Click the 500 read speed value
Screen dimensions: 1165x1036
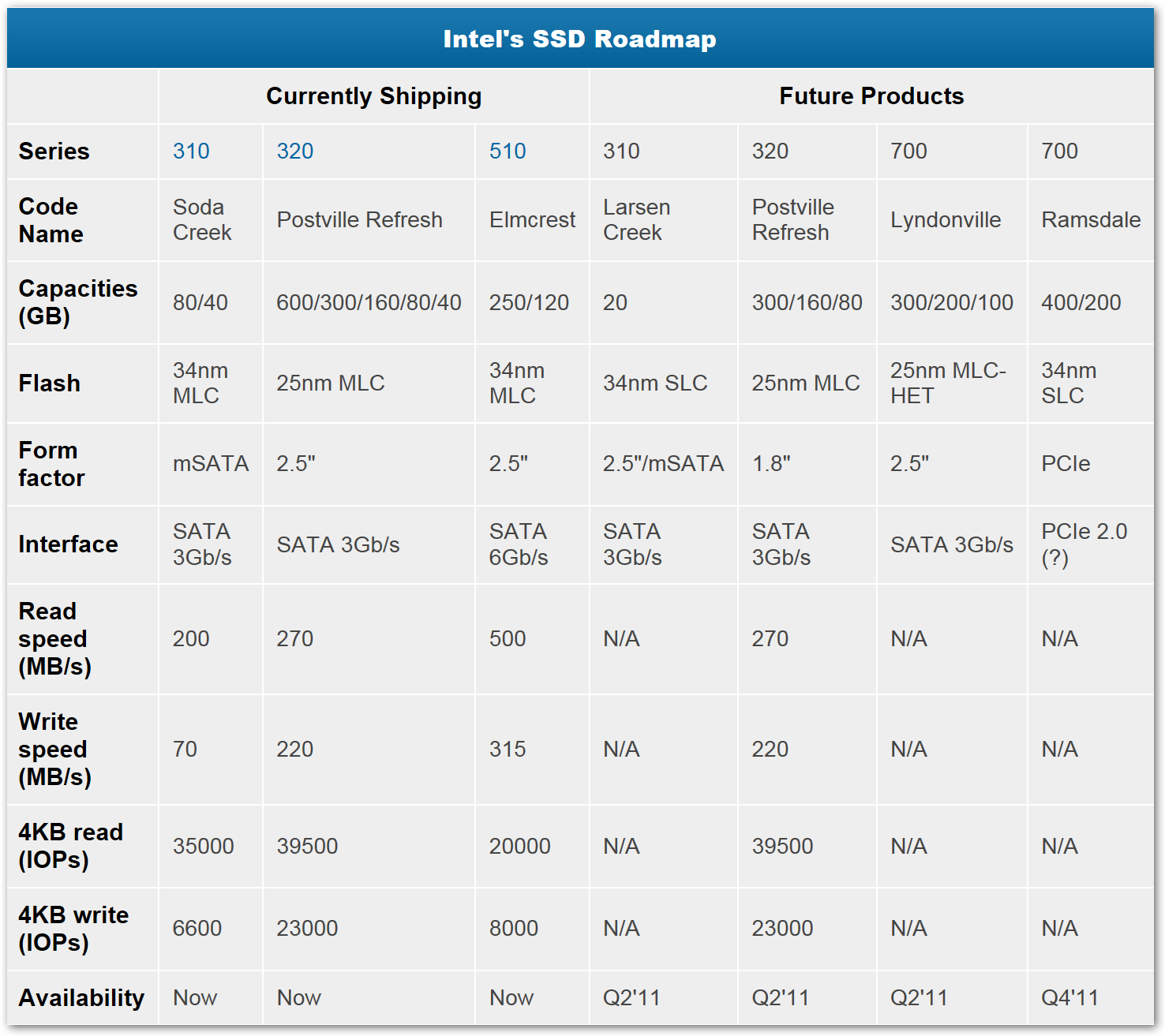coord(508,639)
